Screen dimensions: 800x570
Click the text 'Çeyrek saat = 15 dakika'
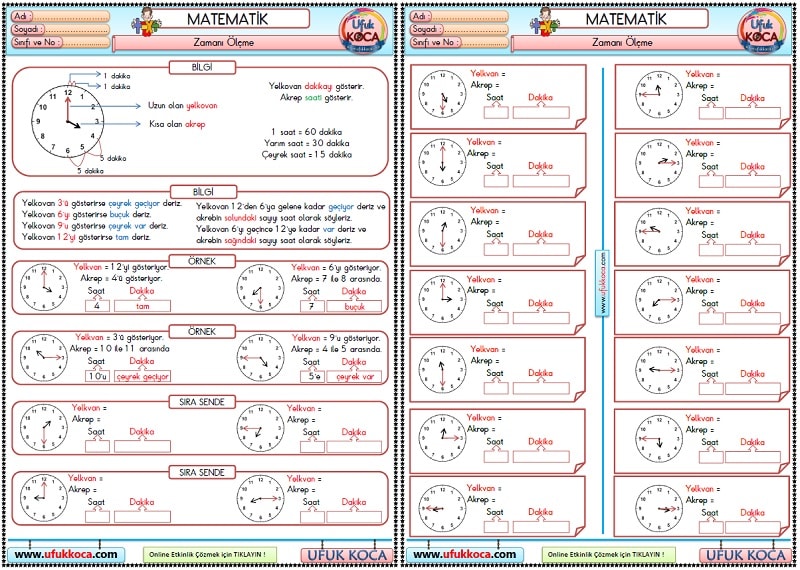point(307,154)
